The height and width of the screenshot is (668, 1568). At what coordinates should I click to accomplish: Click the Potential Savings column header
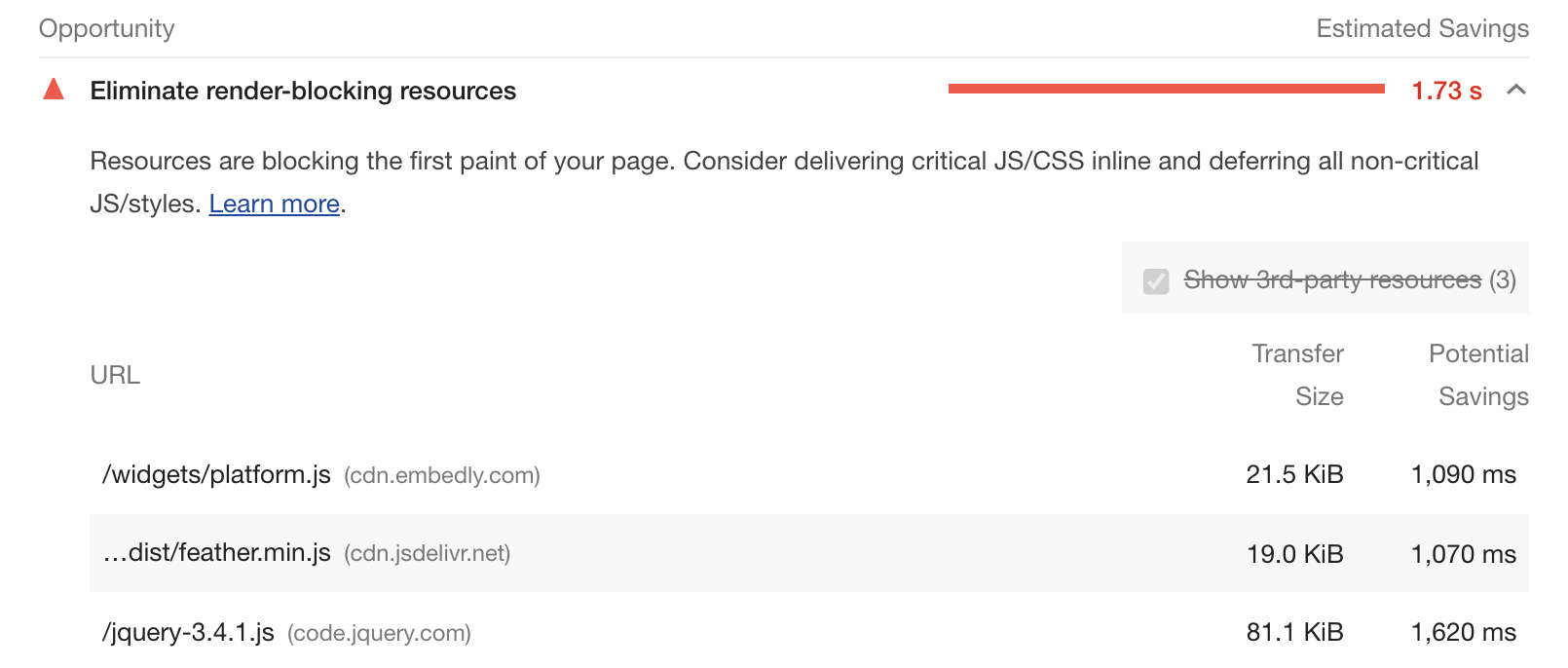tap(1478, 375)
